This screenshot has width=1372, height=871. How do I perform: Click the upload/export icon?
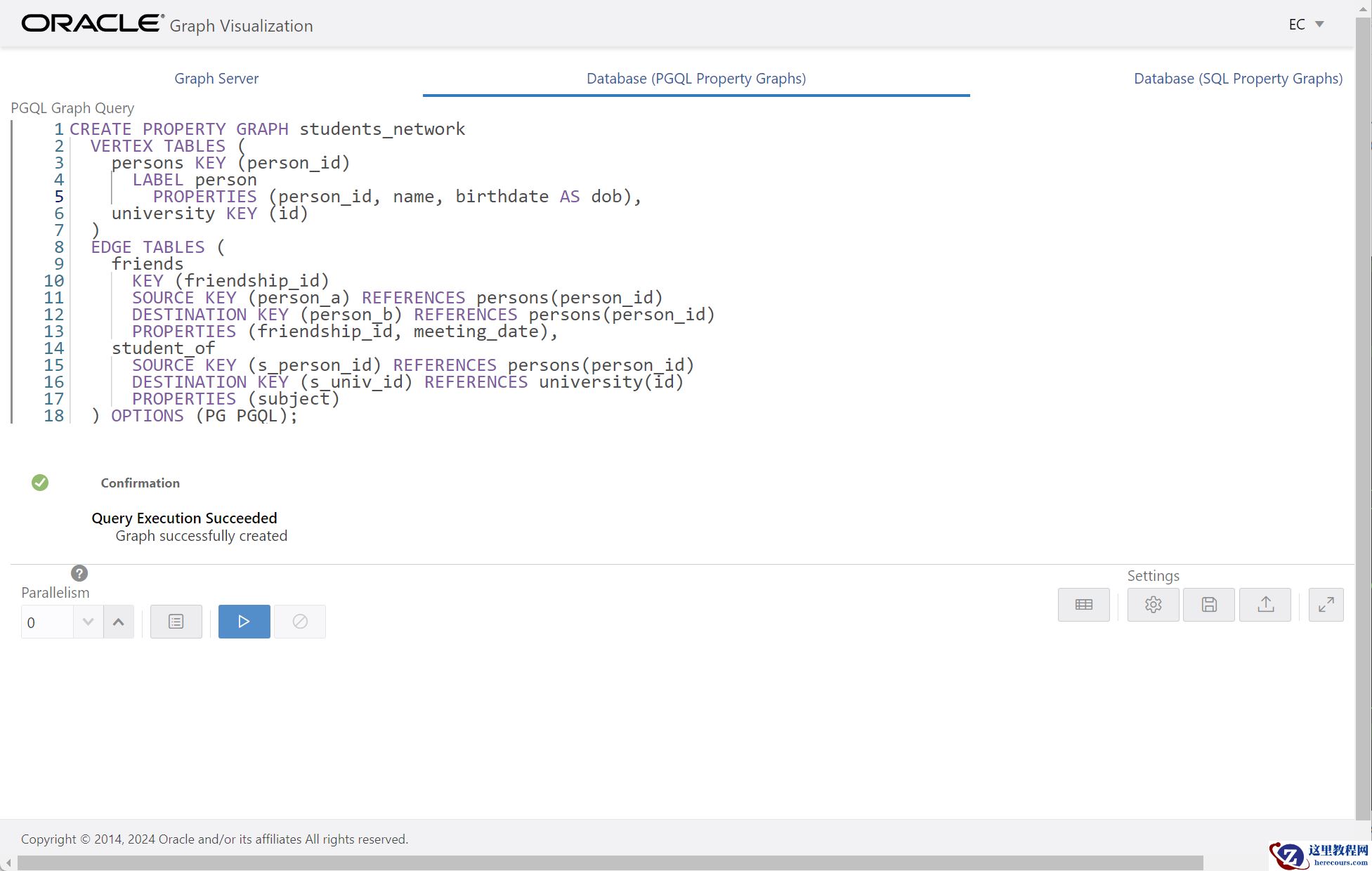[x=1265, y=605]
